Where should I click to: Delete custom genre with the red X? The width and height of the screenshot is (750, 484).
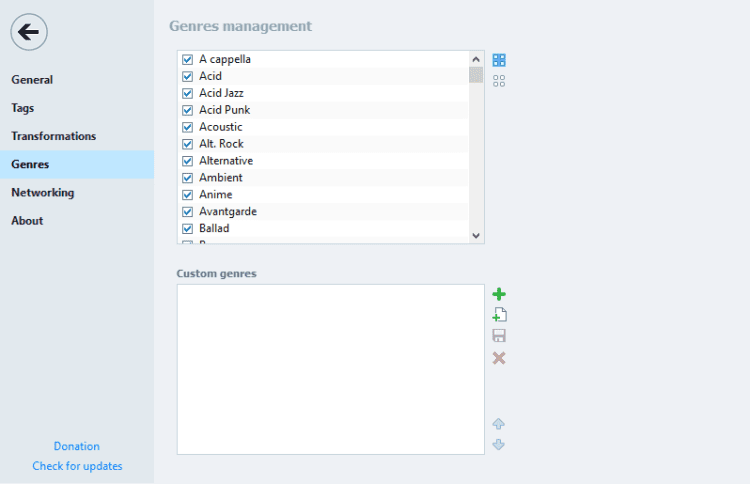coord(499,358)
